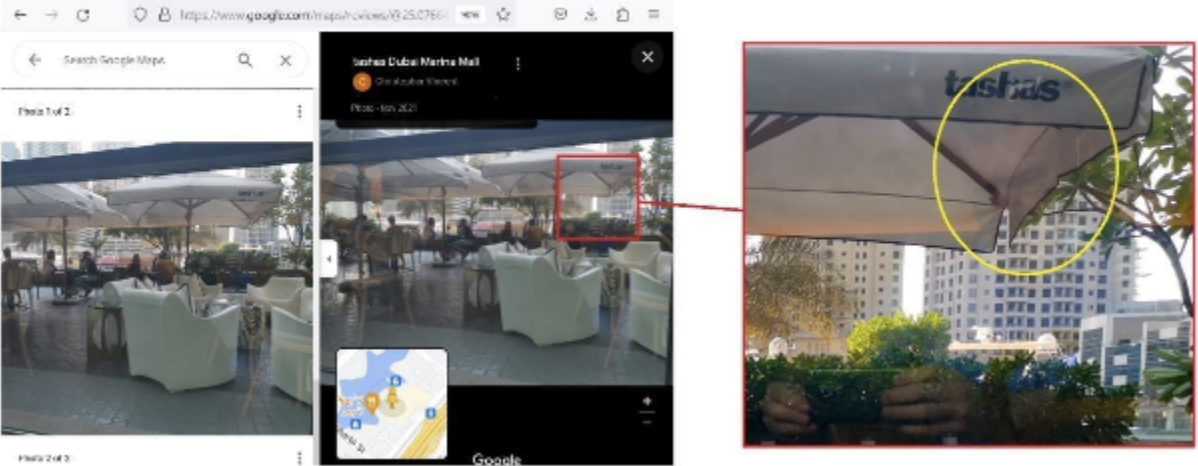View site info via the padlock icon
Viewport: 1198px width, 466px height.
point(163,15)
